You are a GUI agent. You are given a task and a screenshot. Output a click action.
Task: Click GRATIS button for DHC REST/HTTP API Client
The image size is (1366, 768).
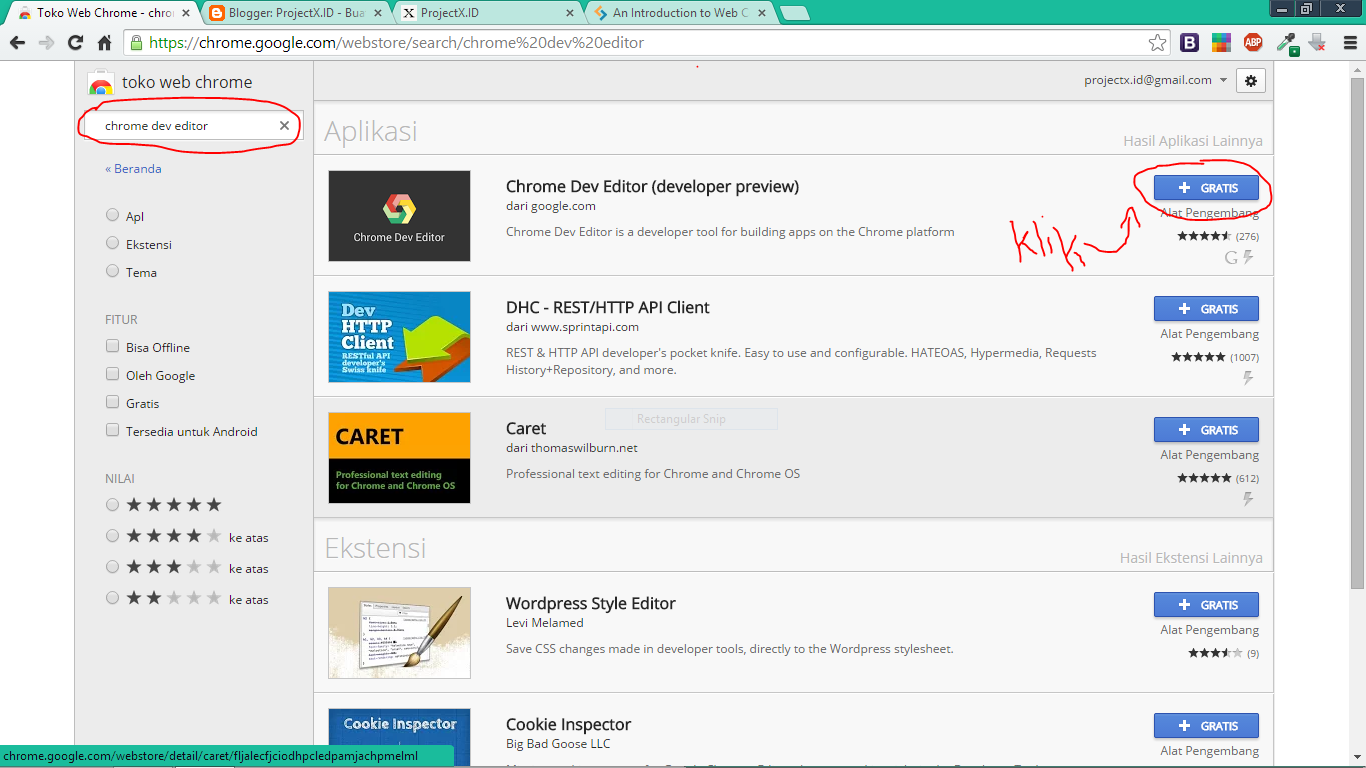(x=1206, y=309)
